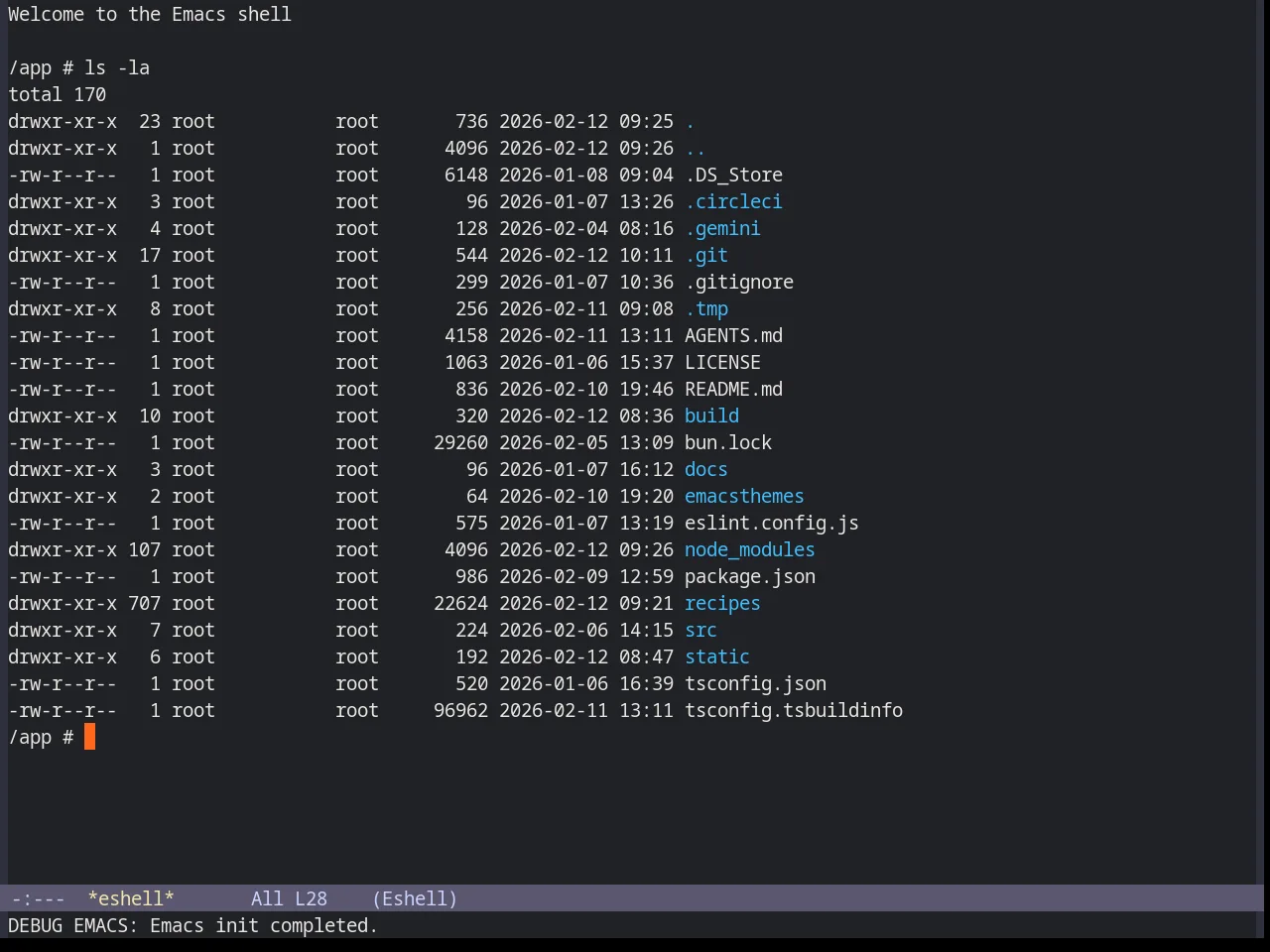Image resolution: width=1270 pixels, height=952 pixels.
Task: Click the 16:12 timestamp on docs row
Action: coord(646,470)
